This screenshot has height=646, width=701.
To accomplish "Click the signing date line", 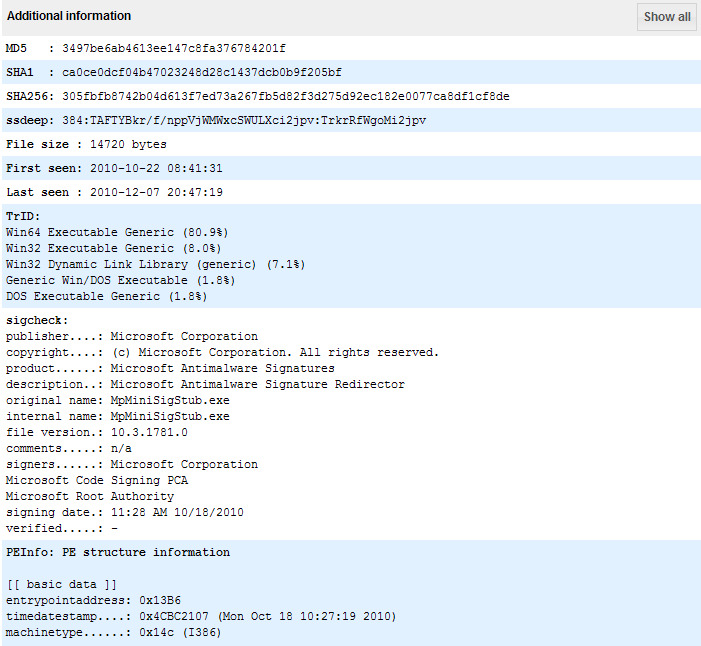I will coord(125,512).
